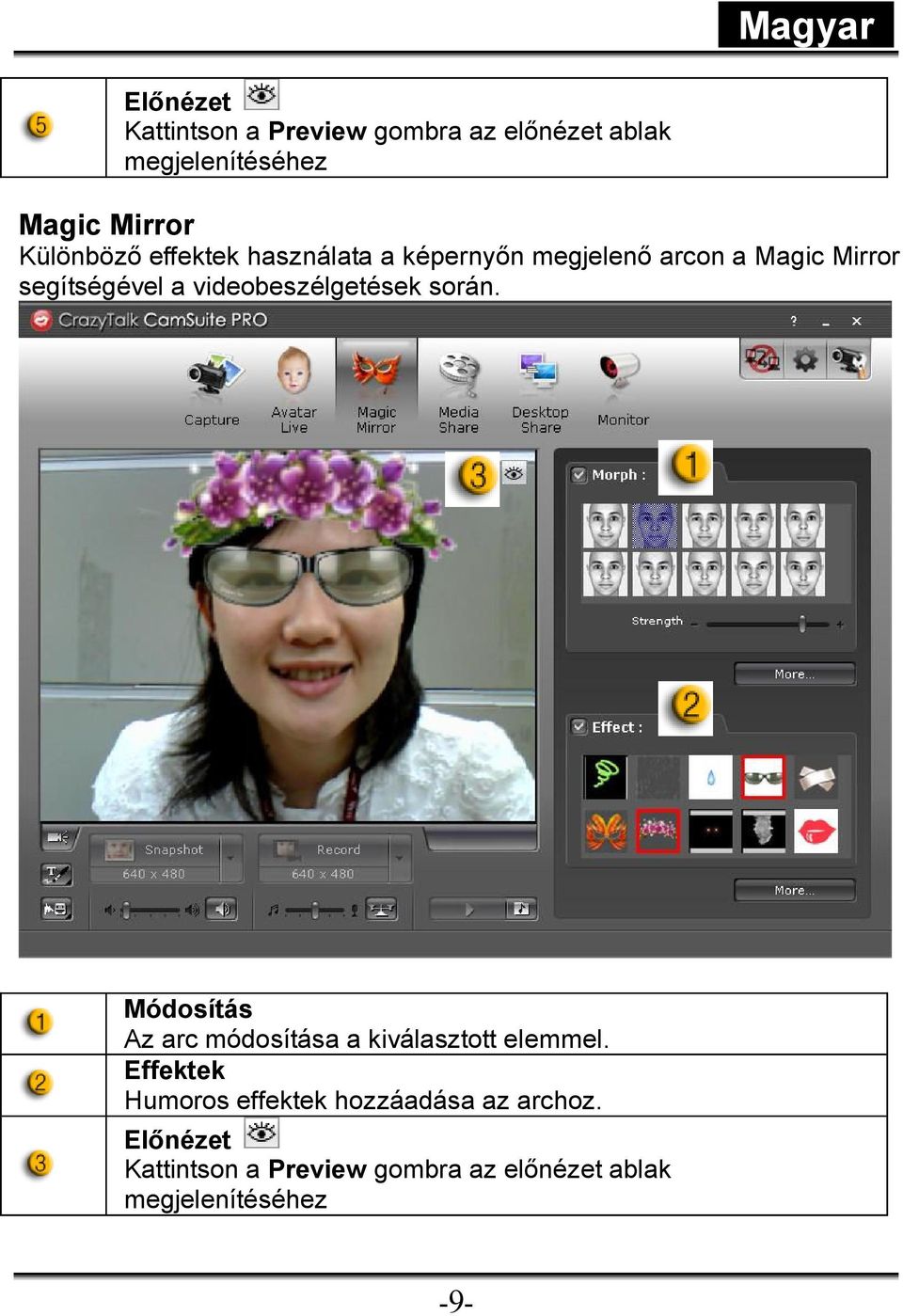Uncheck the Effect checkbox

tap(579, 726)
